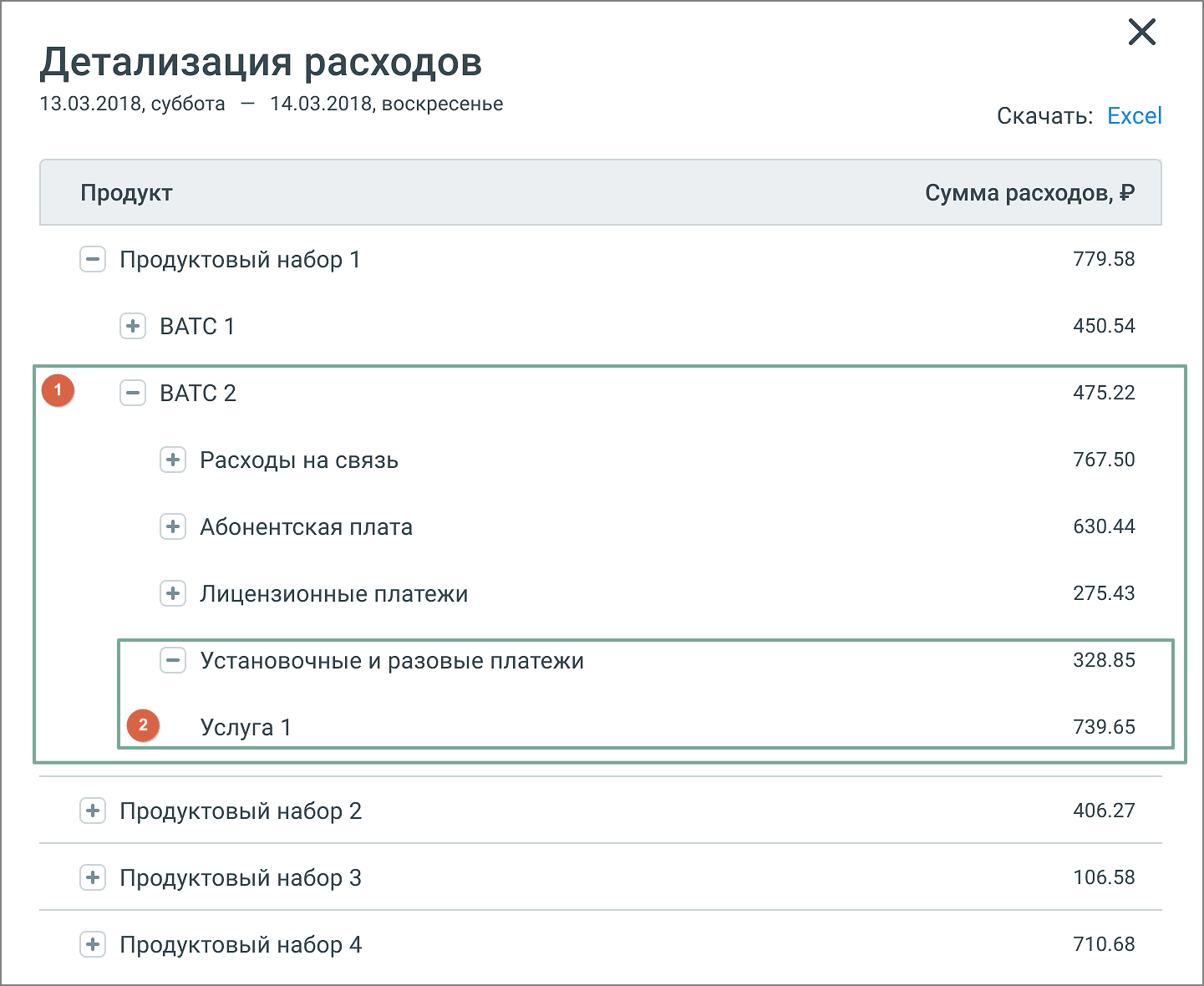Expand Лицензионные платежи
This screenshot has height=986, width=1204.
tap(173, 593)
